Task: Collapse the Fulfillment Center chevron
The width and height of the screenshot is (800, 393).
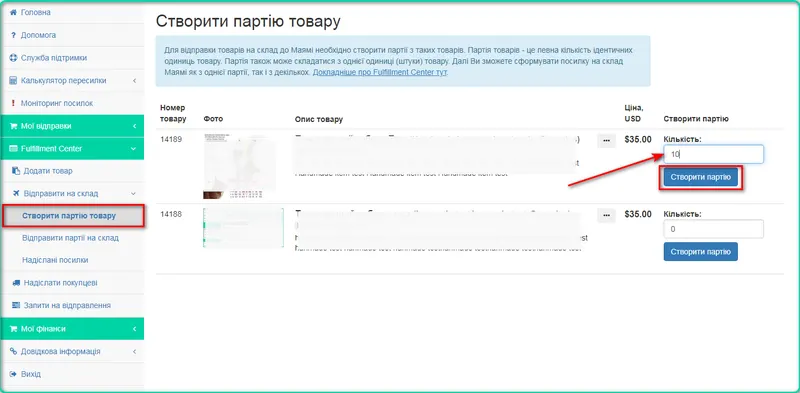Action: pos(134,149)
